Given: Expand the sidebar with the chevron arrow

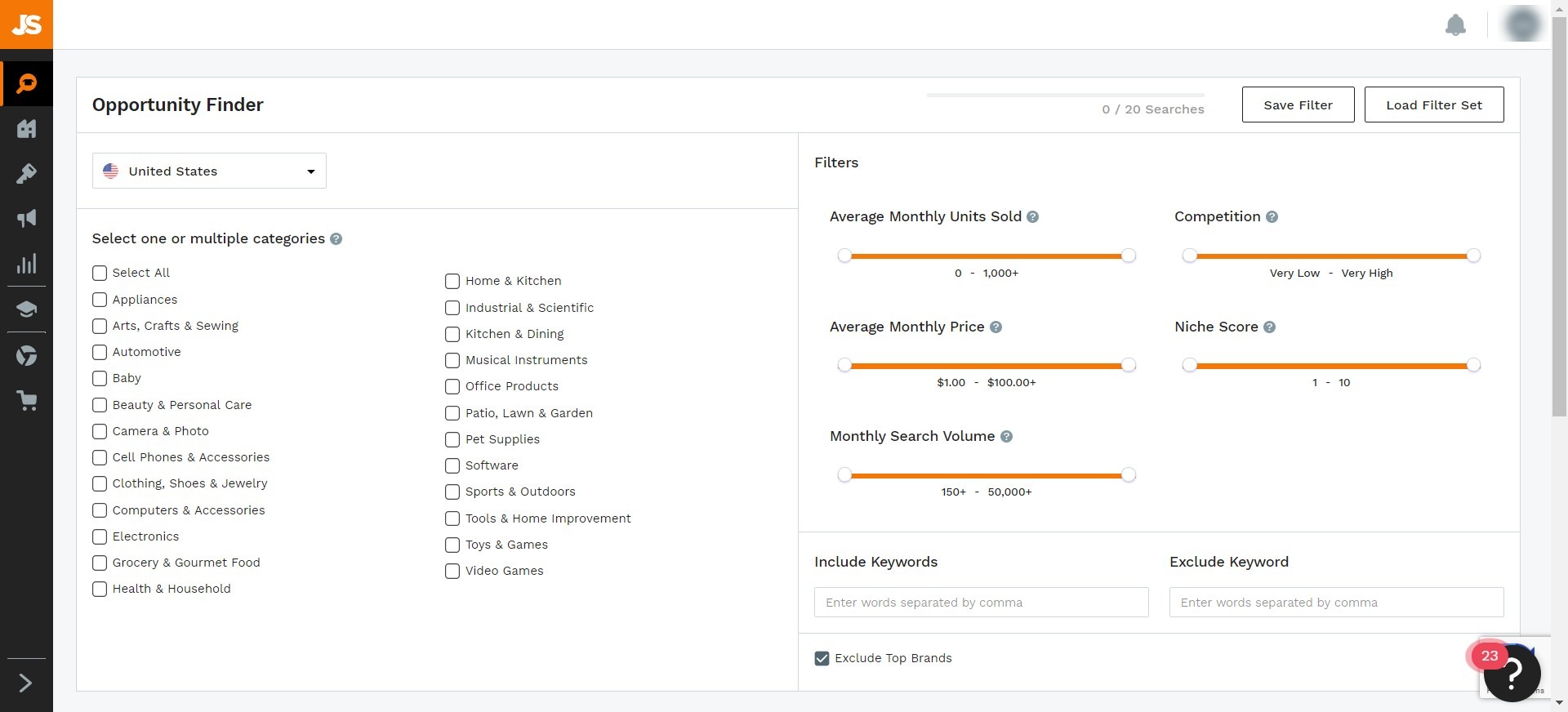Looking at the screenshot, I should 26,683.
